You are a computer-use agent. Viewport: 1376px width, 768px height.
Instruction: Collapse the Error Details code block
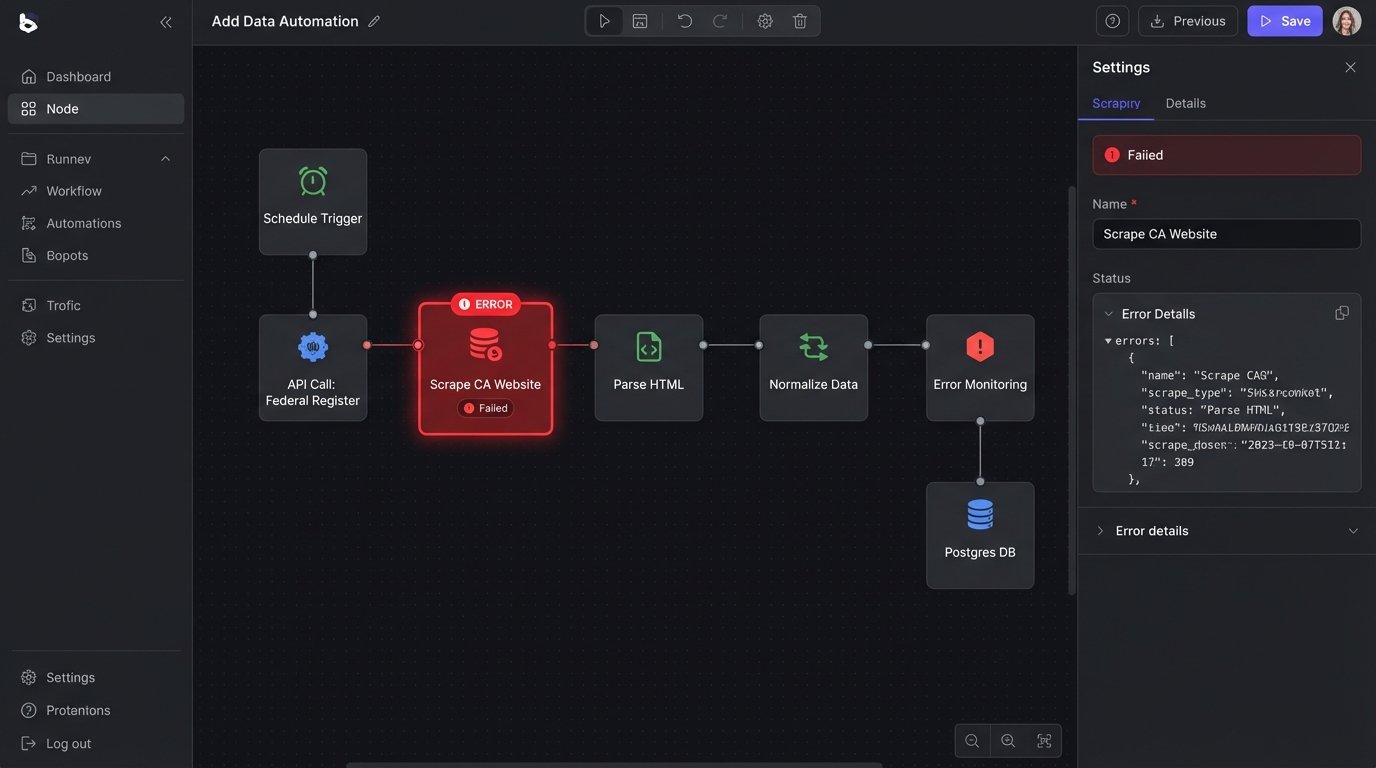click(x=1109, y=314)
